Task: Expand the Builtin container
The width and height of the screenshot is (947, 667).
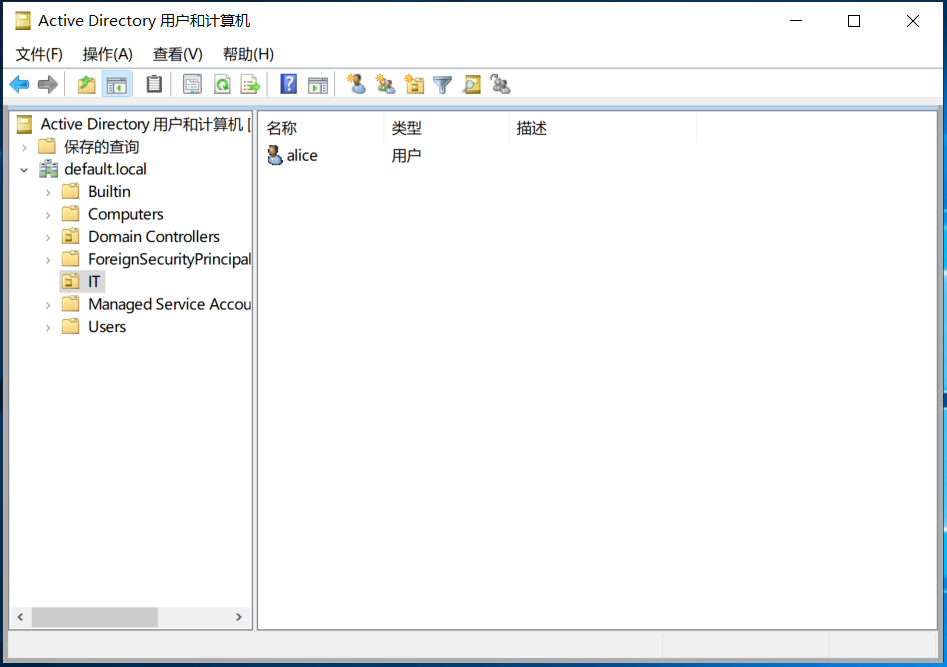Action: (x=48, y=192)
